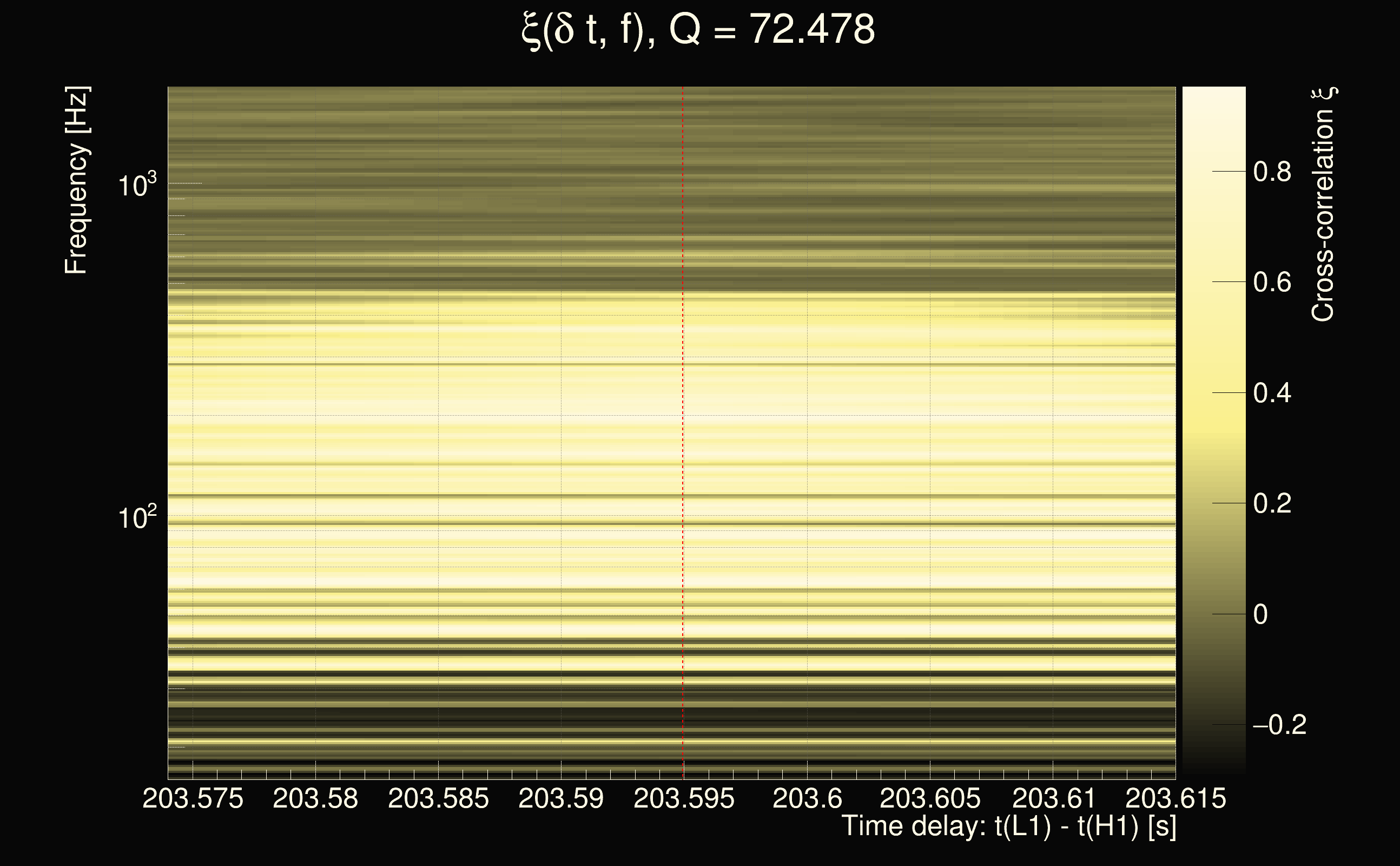Click the Cross-correlation color bar at 0.8

point(1213,171)
